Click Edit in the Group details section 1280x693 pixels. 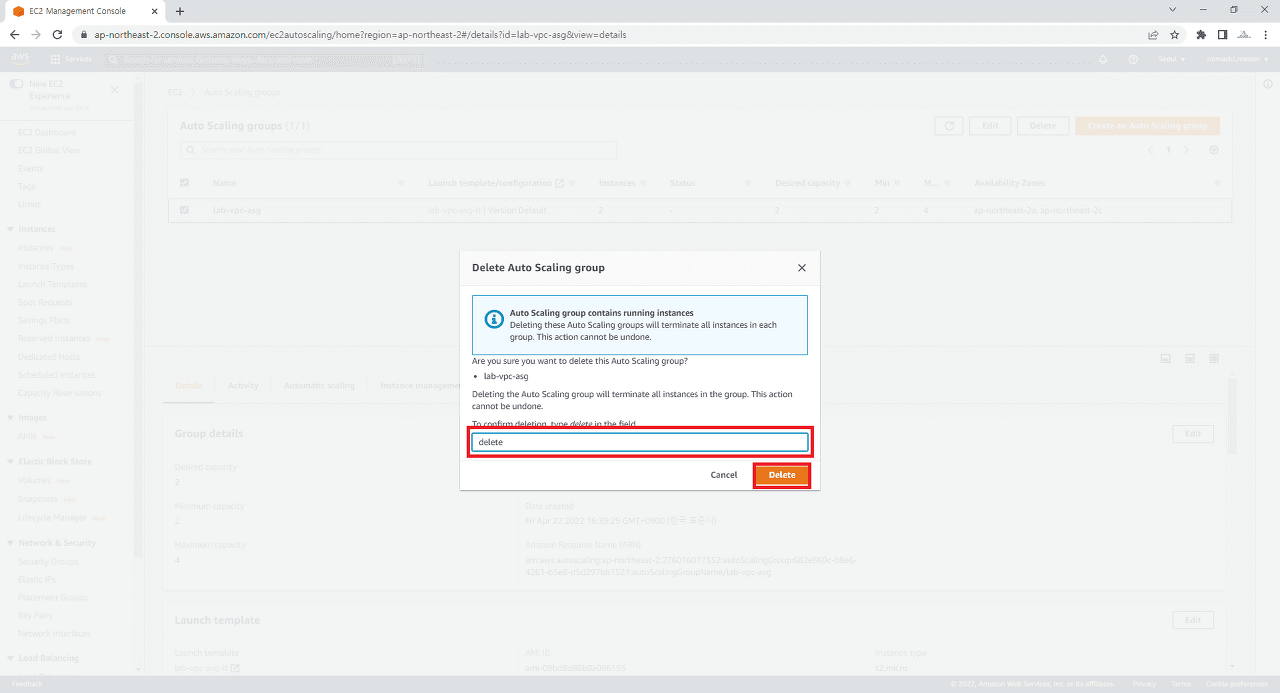(x=1193, y=434)
